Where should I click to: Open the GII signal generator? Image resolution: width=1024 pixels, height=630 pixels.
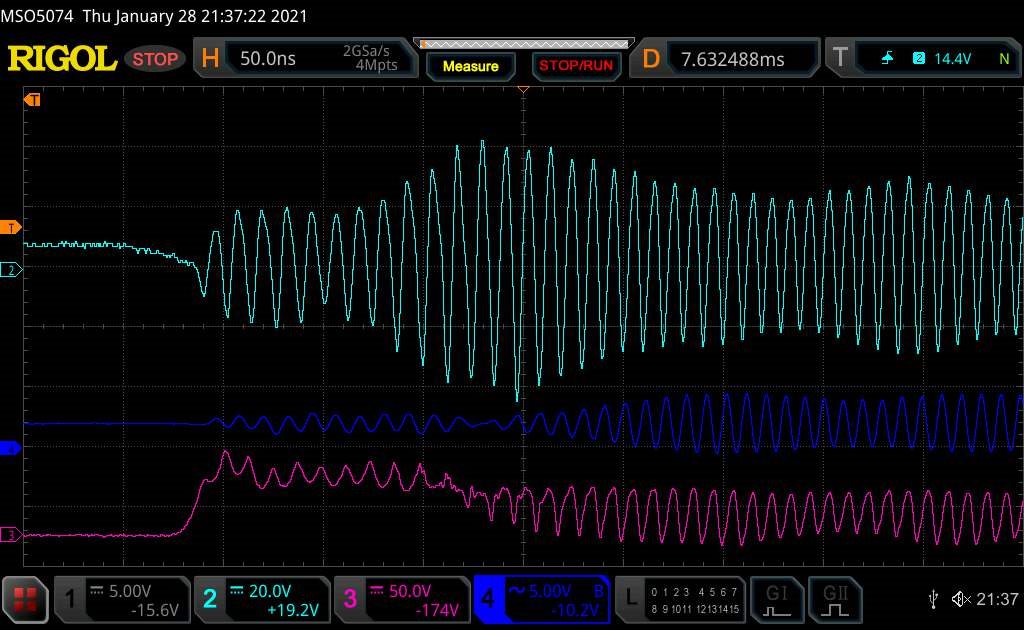(x=835, y=599)
